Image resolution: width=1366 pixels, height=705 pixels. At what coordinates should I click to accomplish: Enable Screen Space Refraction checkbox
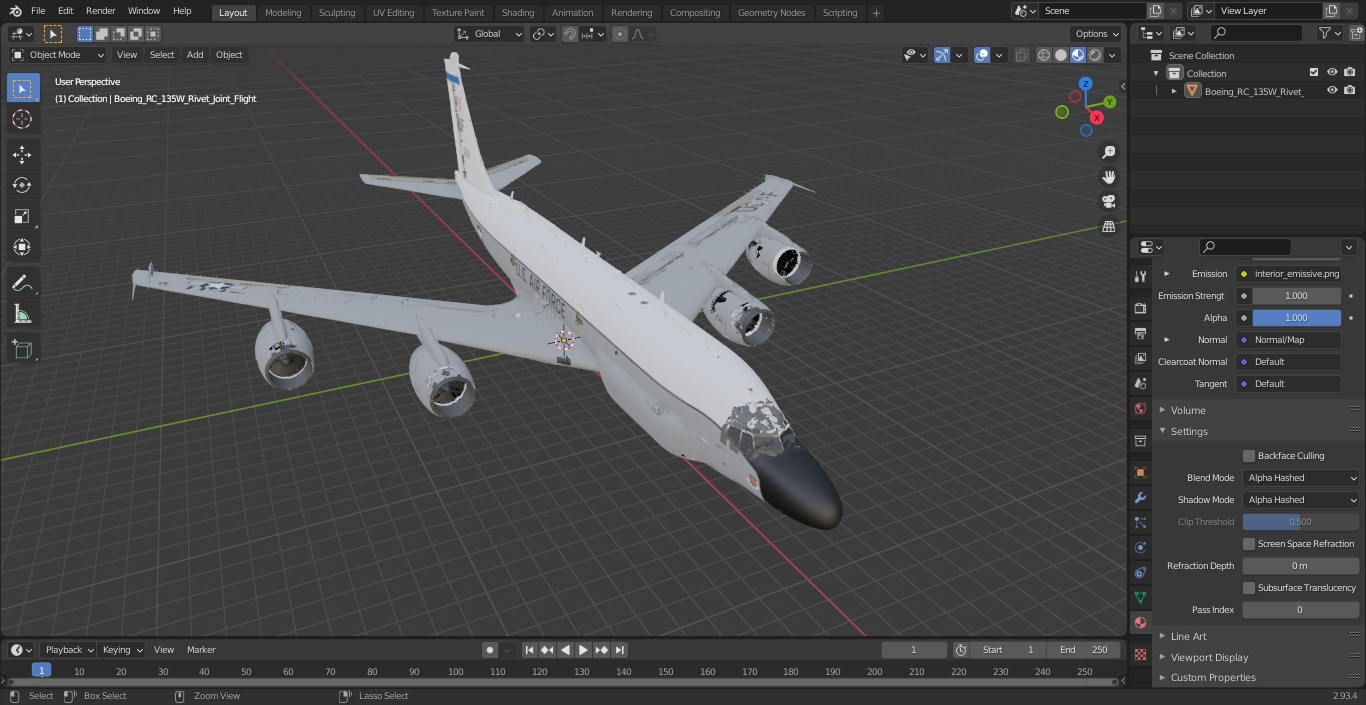1249,544
